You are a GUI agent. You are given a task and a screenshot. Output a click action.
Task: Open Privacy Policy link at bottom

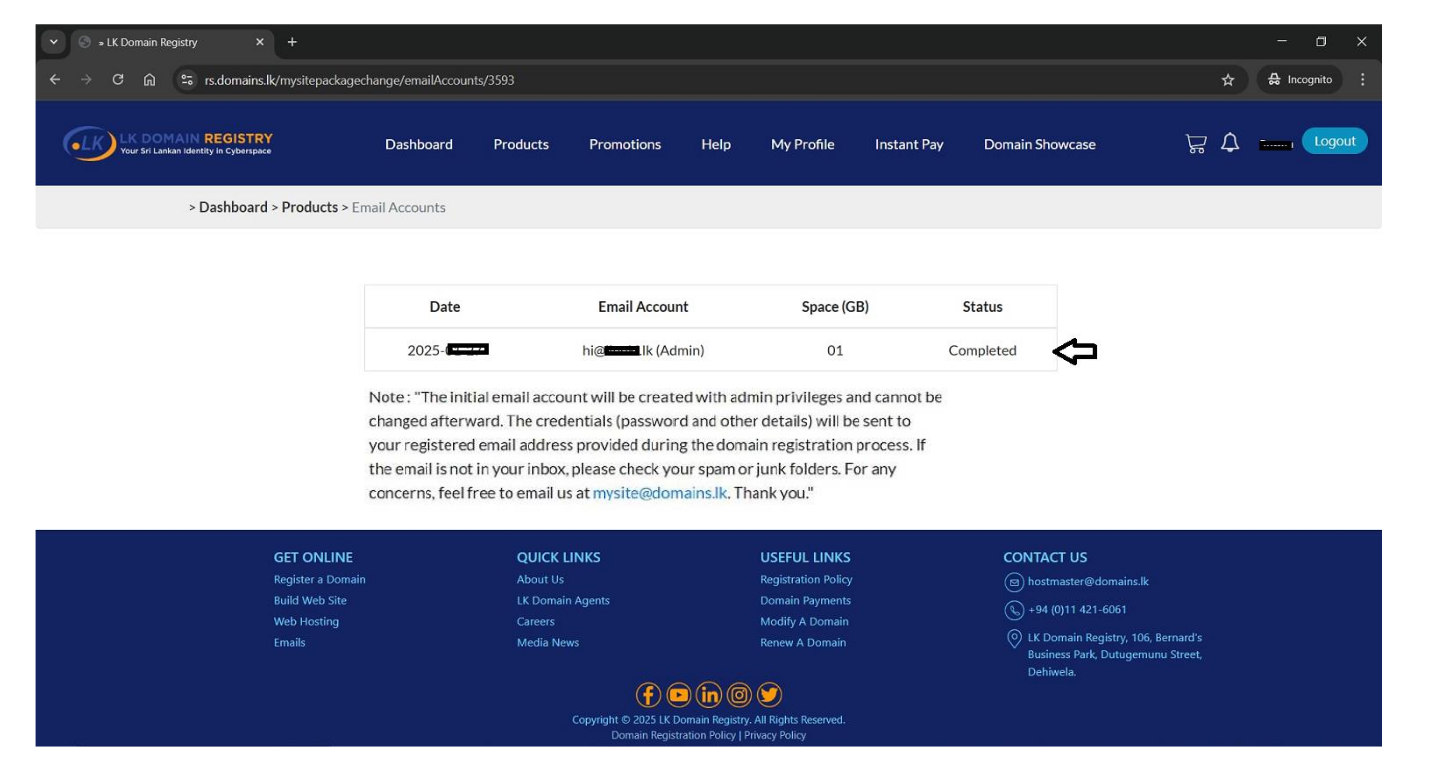(775, 735)
